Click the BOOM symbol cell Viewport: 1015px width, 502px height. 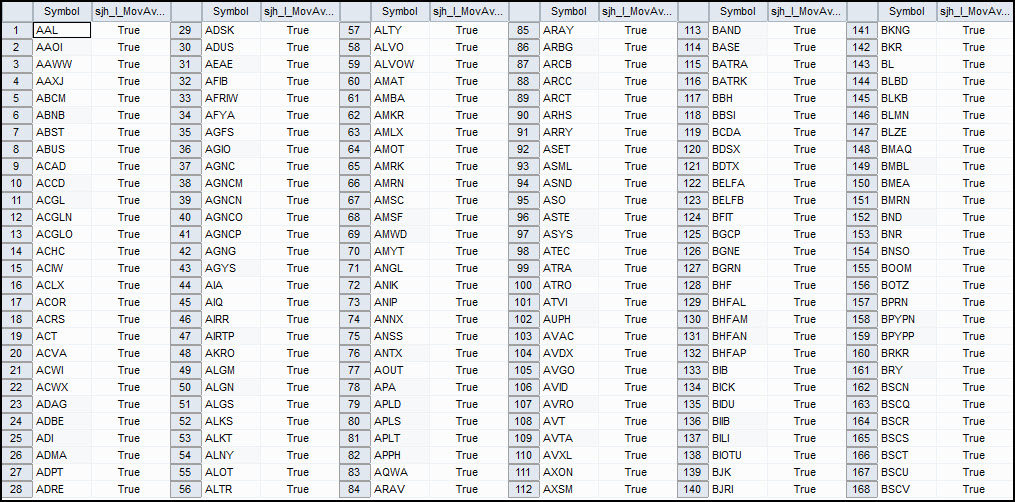908,268
